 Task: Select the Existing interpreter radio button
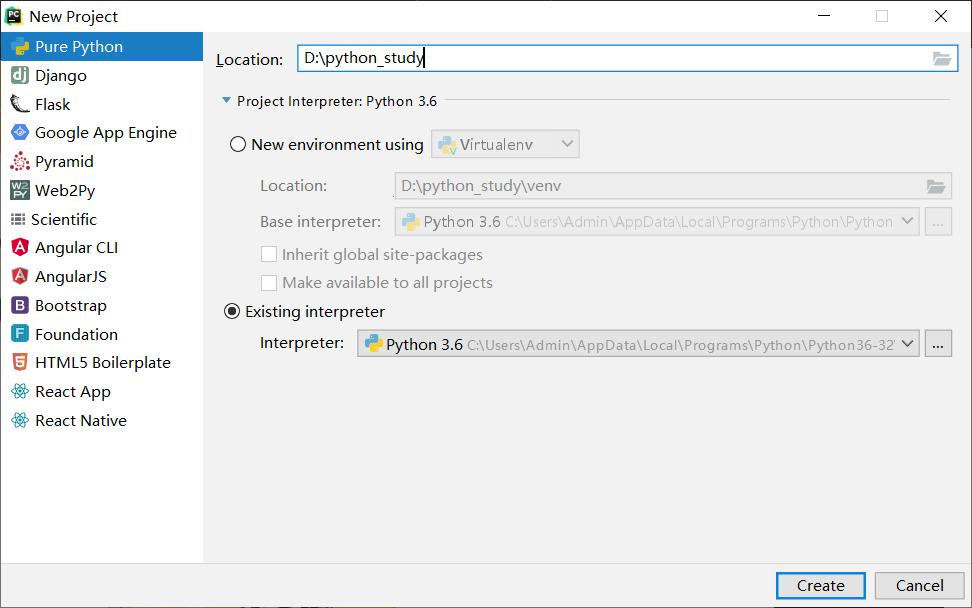(x=233, y=312)
